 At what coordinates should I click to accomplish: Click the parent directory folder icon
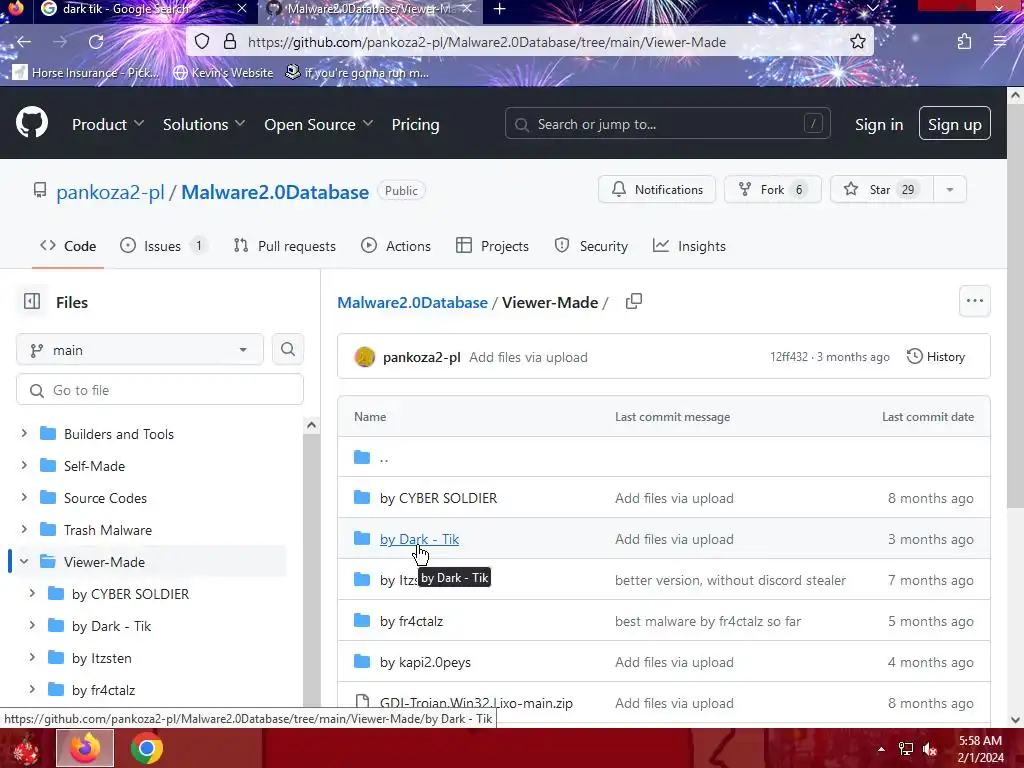point(362,457)
